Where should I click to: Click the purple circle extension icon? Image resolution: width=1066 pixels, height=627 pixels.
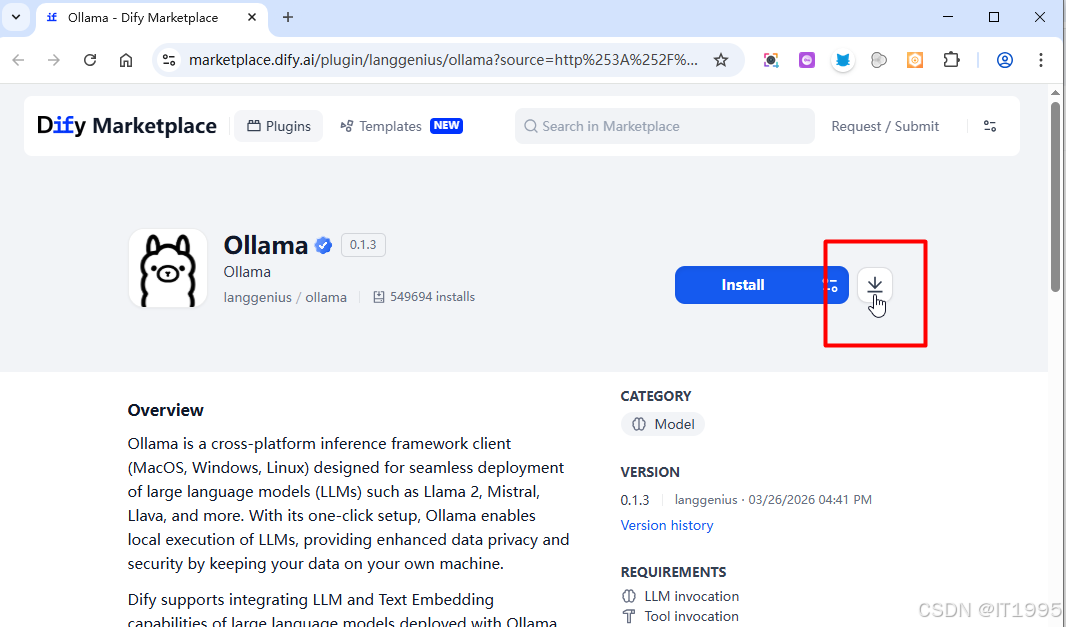(806, 60)
